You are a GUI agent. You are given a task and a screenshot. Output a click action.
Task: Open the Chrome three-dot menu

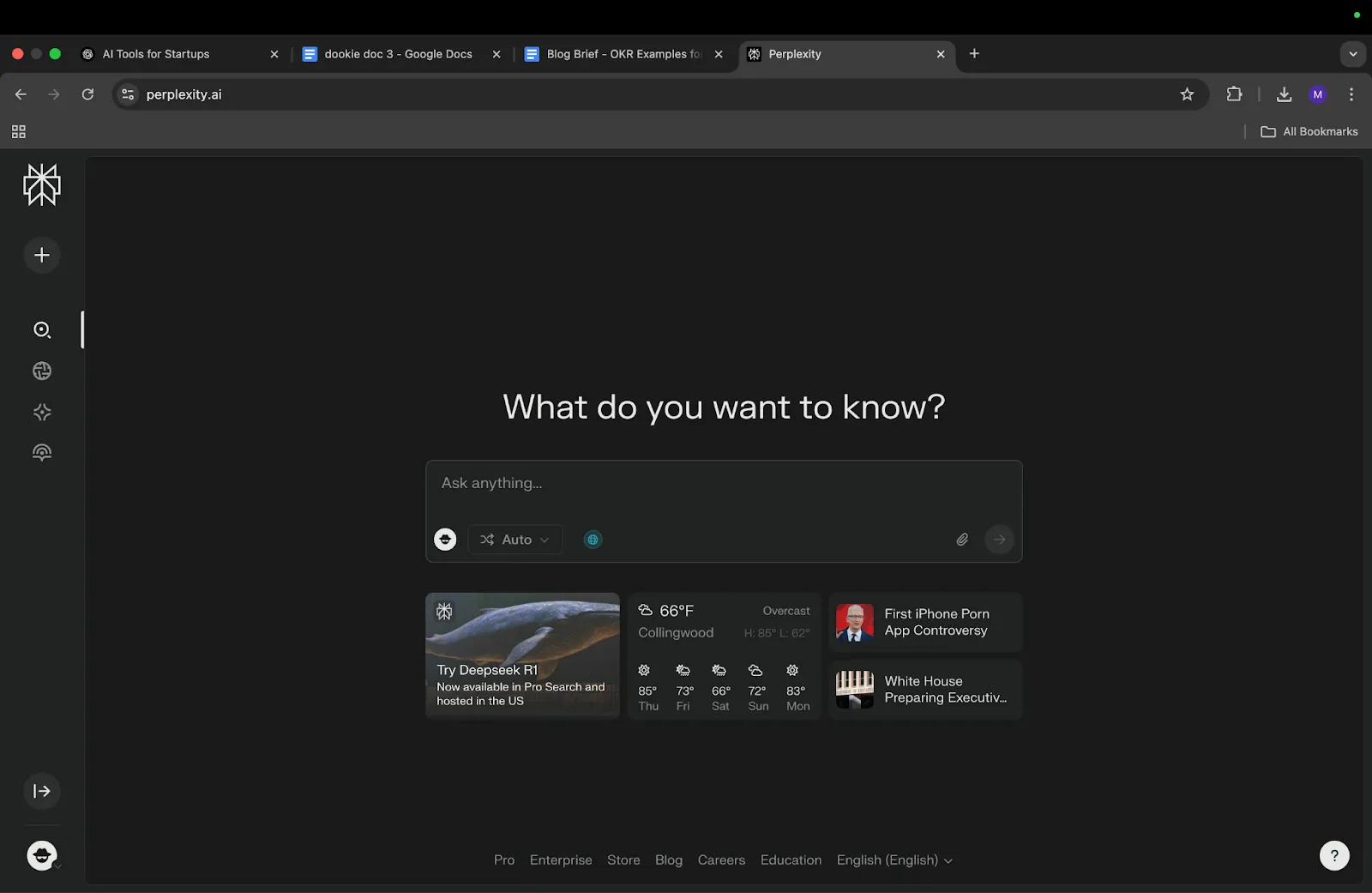pyautogui.click(x=1351, y=94)
